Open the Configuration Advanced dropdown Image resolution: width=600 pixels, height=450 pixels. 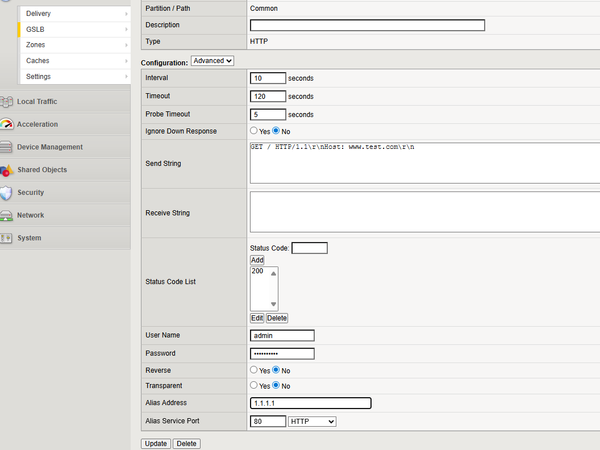[212, 60]
